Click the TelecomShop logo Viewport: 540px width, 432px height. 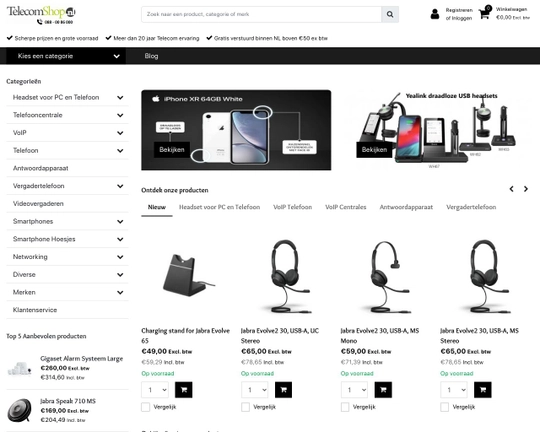click(x=41, y=12)
